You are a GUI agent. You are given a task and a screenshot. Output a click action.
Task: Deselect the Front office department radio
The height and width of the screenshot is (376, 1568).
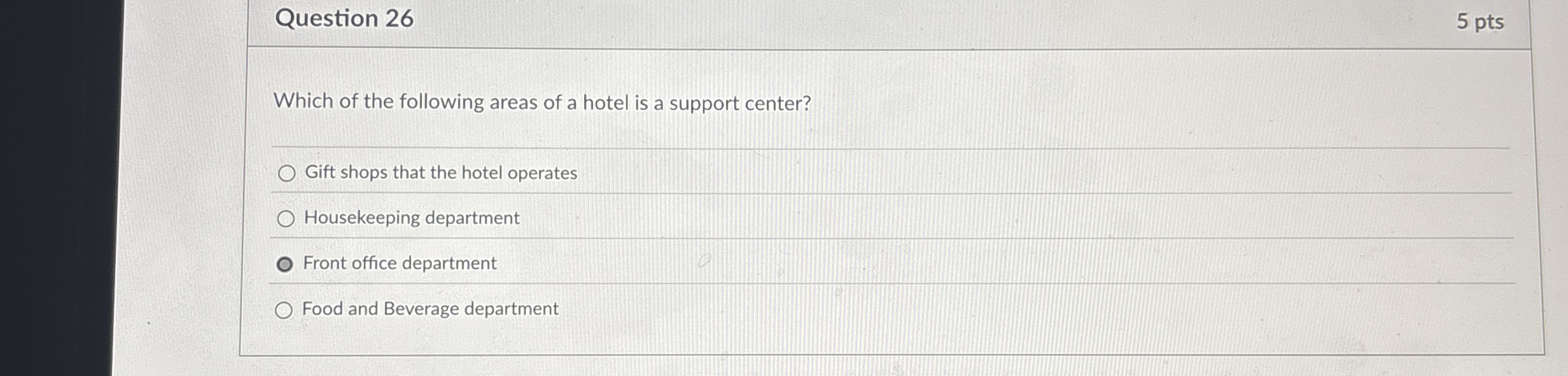[285, 263]
